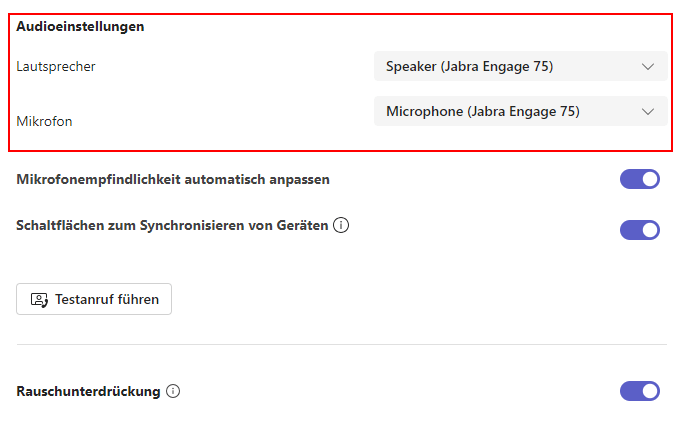The width and height of the screenshot is (681, 425).
Task: Click the horizontal divider below Testanruf führen
Action: point(342,345)
